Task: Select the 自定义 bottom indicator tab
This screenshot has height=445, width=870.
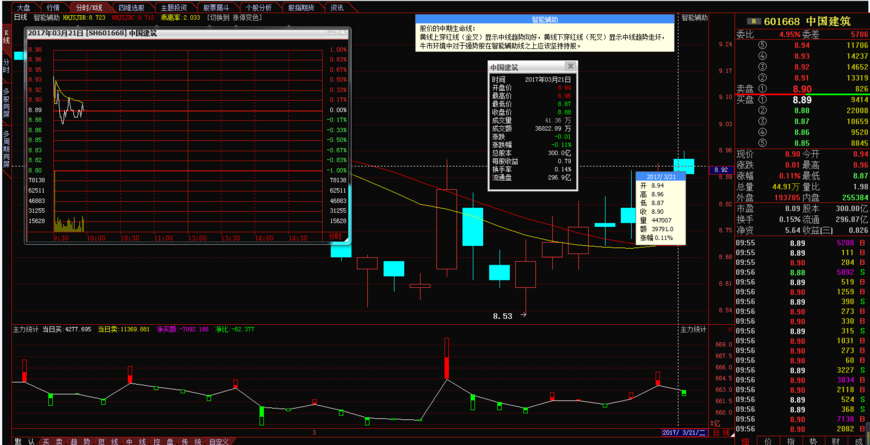Action: click(x=219, y=441)
